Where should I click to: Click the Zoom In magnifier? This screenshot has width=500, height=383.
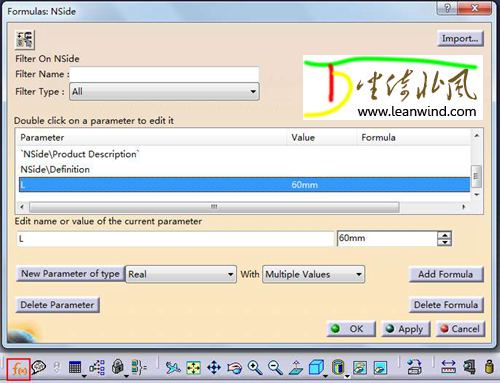point(255,368)
